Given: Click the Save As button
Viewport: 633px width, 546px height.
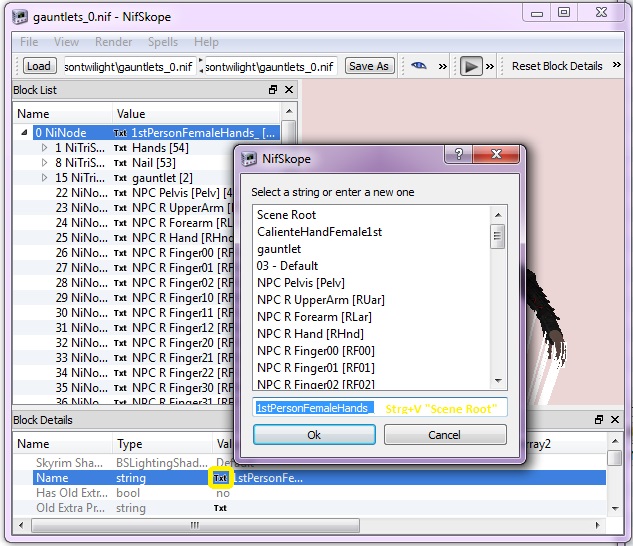Looking at the screenshot, I should 368,66.
